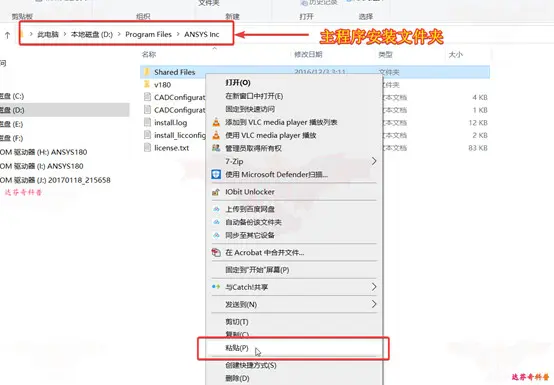Image resolution: width=554 pixels, height=385 pixels.
Task: Click the Microsoft Defender shield icon
Action: (x=216, y=174)
